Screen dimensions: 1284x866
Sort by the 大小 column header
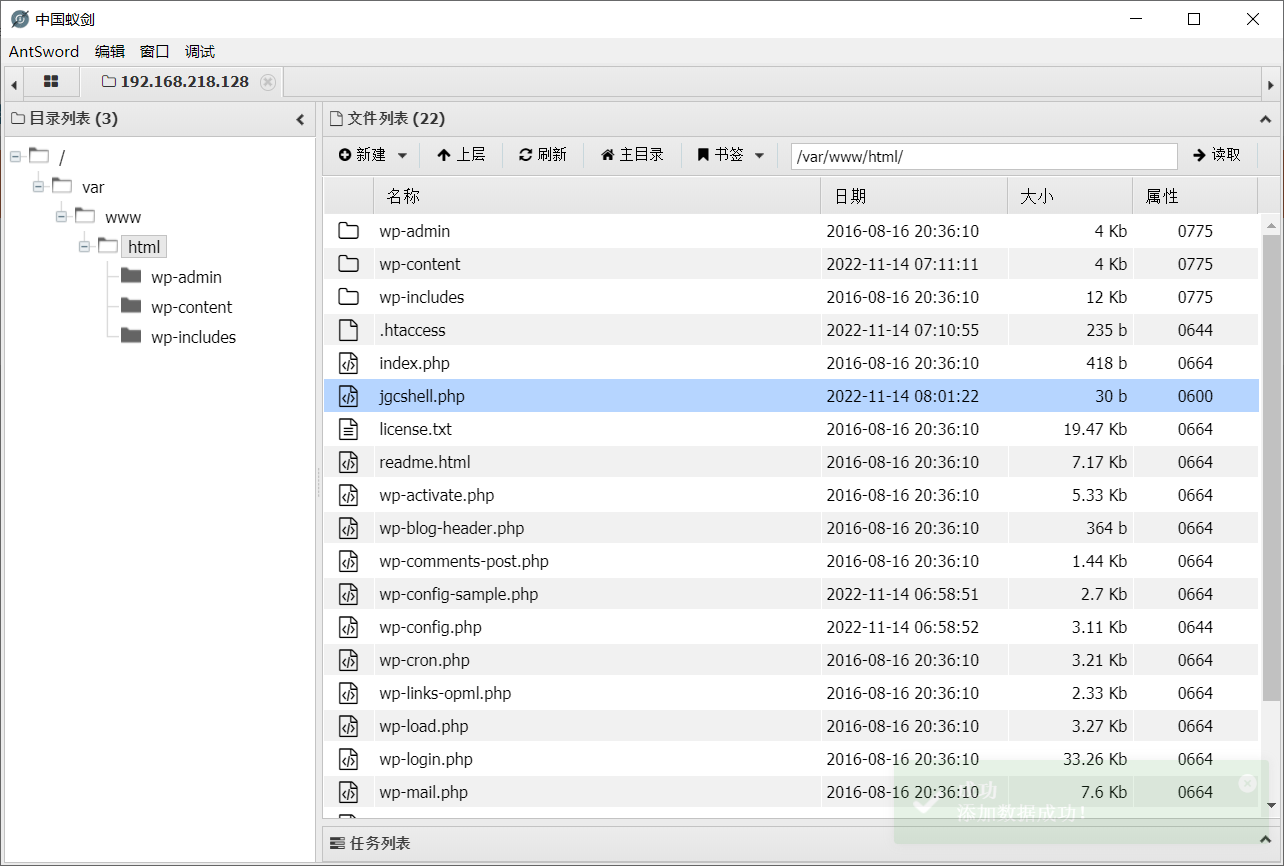(1070, 196)
